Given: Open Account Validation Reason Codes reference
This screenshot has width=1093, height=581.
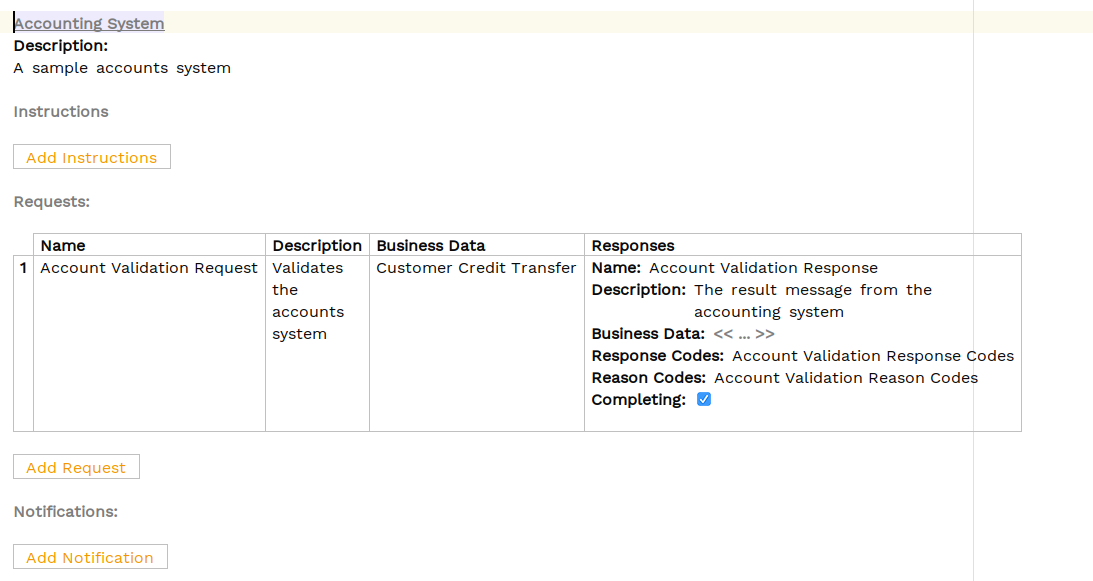Looking at the screenshot, I should point(846,378).
